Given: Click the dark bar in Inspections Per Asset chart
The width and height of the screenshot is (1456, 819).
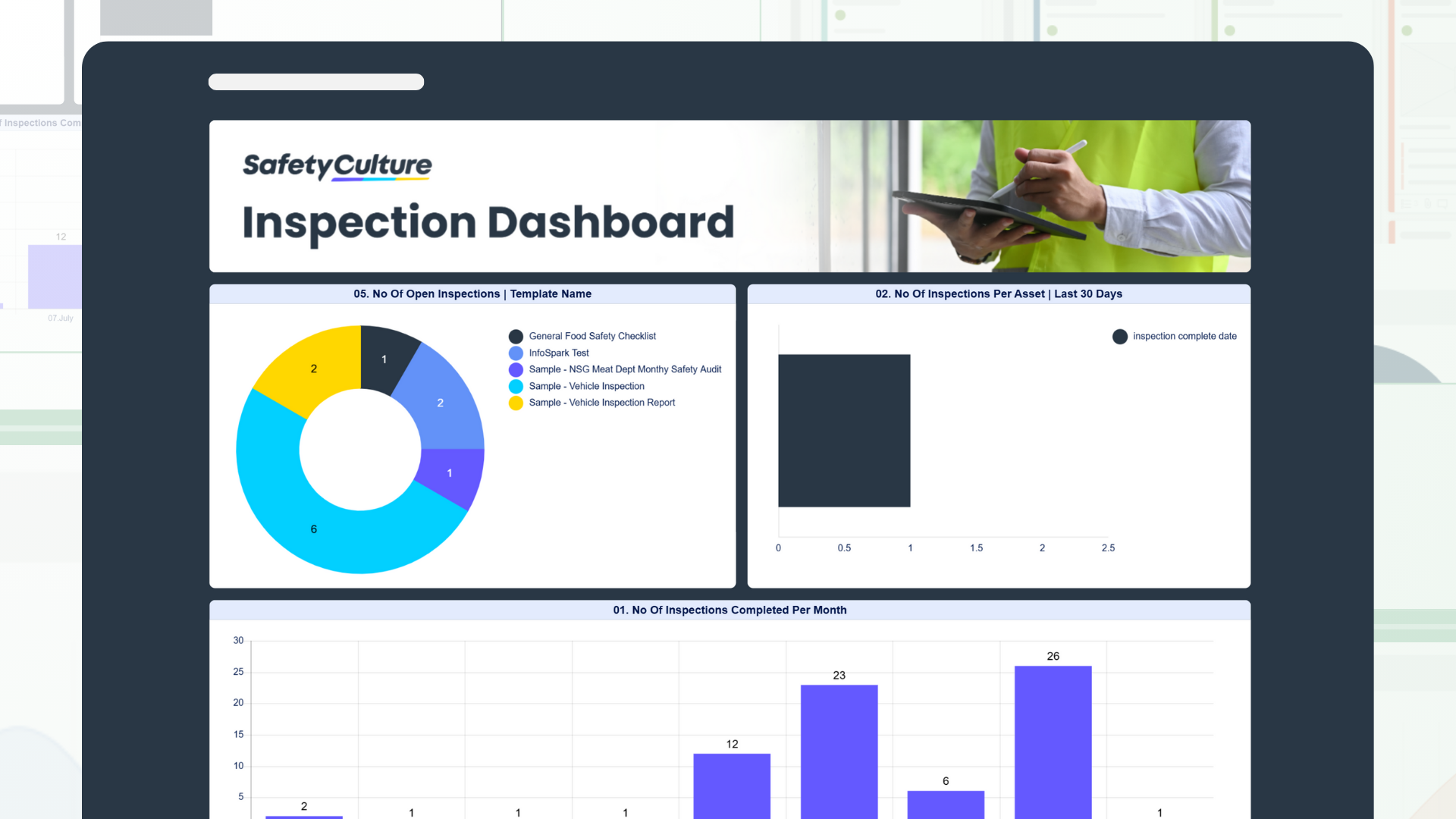Looking at the screenshot, I should coord(844,430).
